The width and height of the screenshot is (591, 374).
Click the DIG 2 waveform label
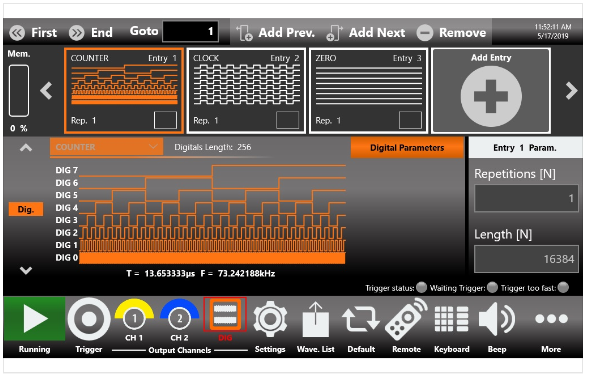click(67, 233)
